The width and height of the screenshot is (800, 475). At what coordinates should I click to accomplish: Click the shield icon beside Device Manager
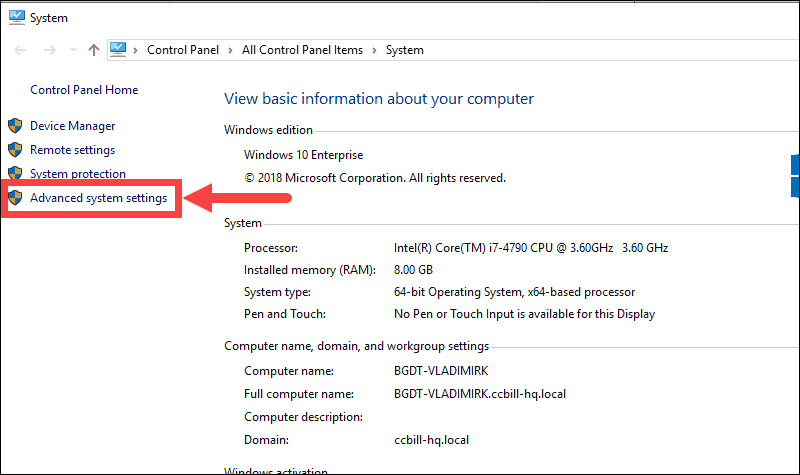[15, 126]
